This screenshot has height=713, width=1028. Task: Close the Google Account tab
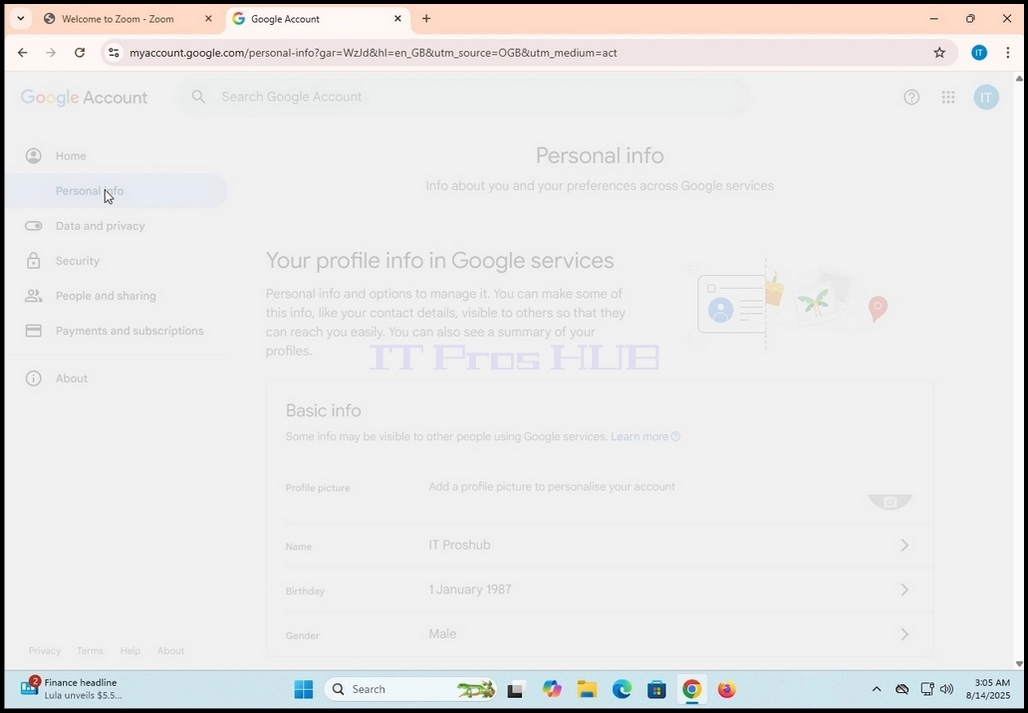coord(397,18)
